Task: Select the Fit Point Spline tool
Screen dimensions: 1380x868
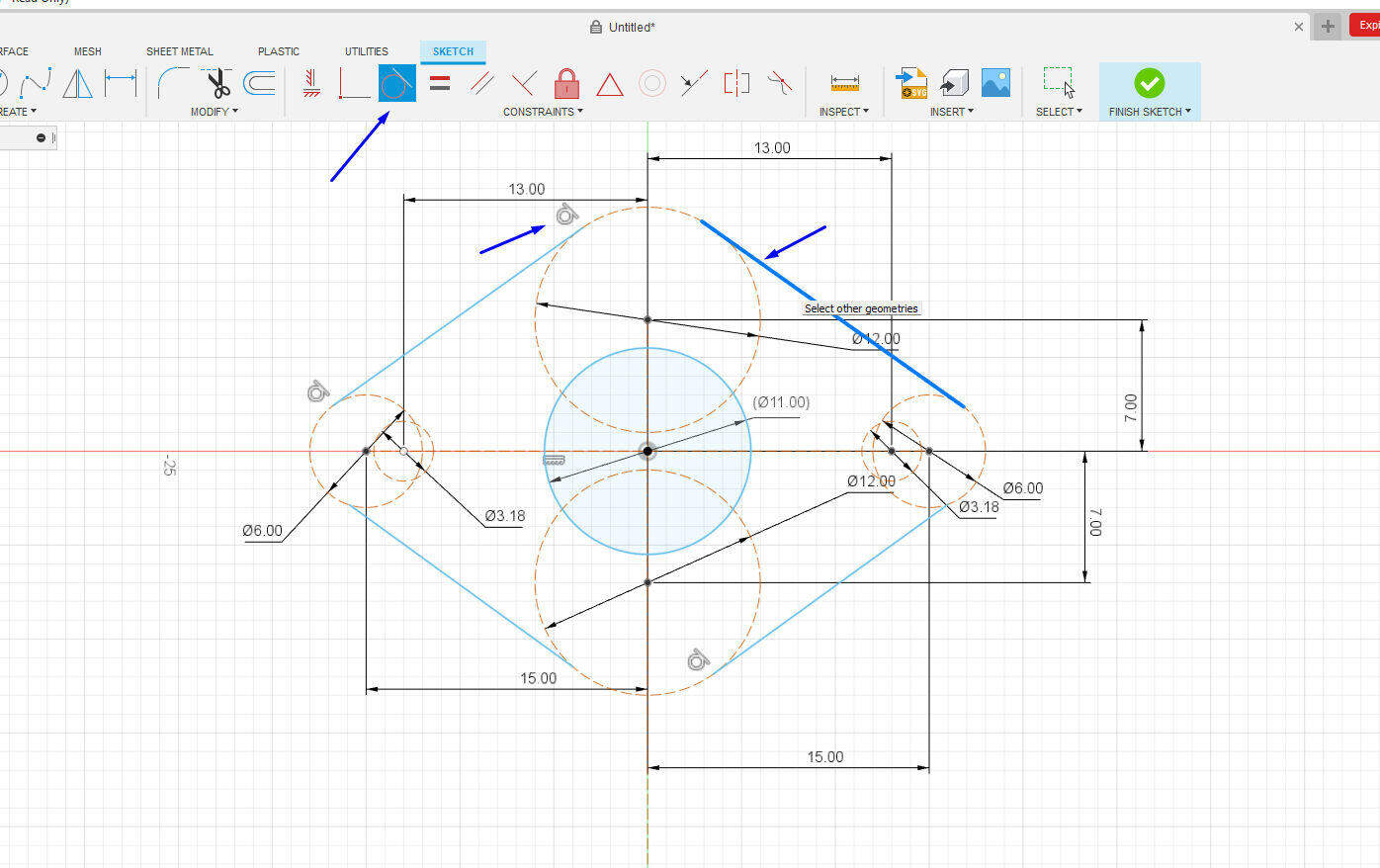Action: [x=36, y=83]
